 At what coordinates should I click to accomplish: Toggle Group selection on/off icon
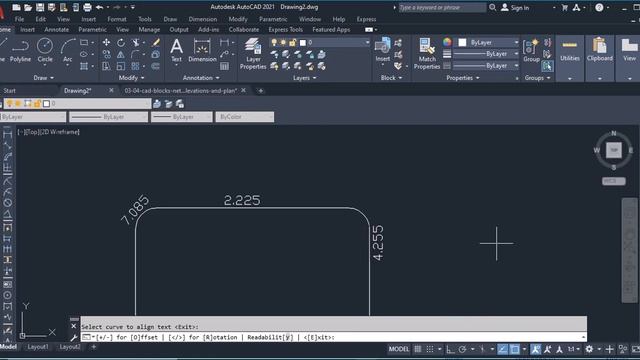point(547,66)
